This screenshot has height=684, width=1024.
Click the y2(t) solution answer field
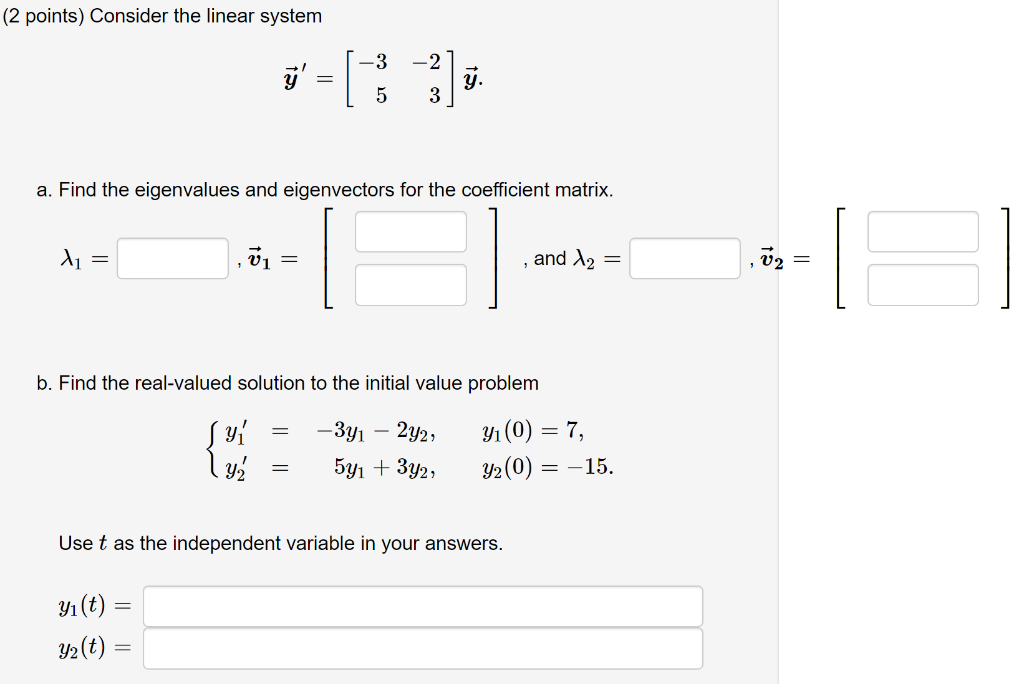pos(423,648)
